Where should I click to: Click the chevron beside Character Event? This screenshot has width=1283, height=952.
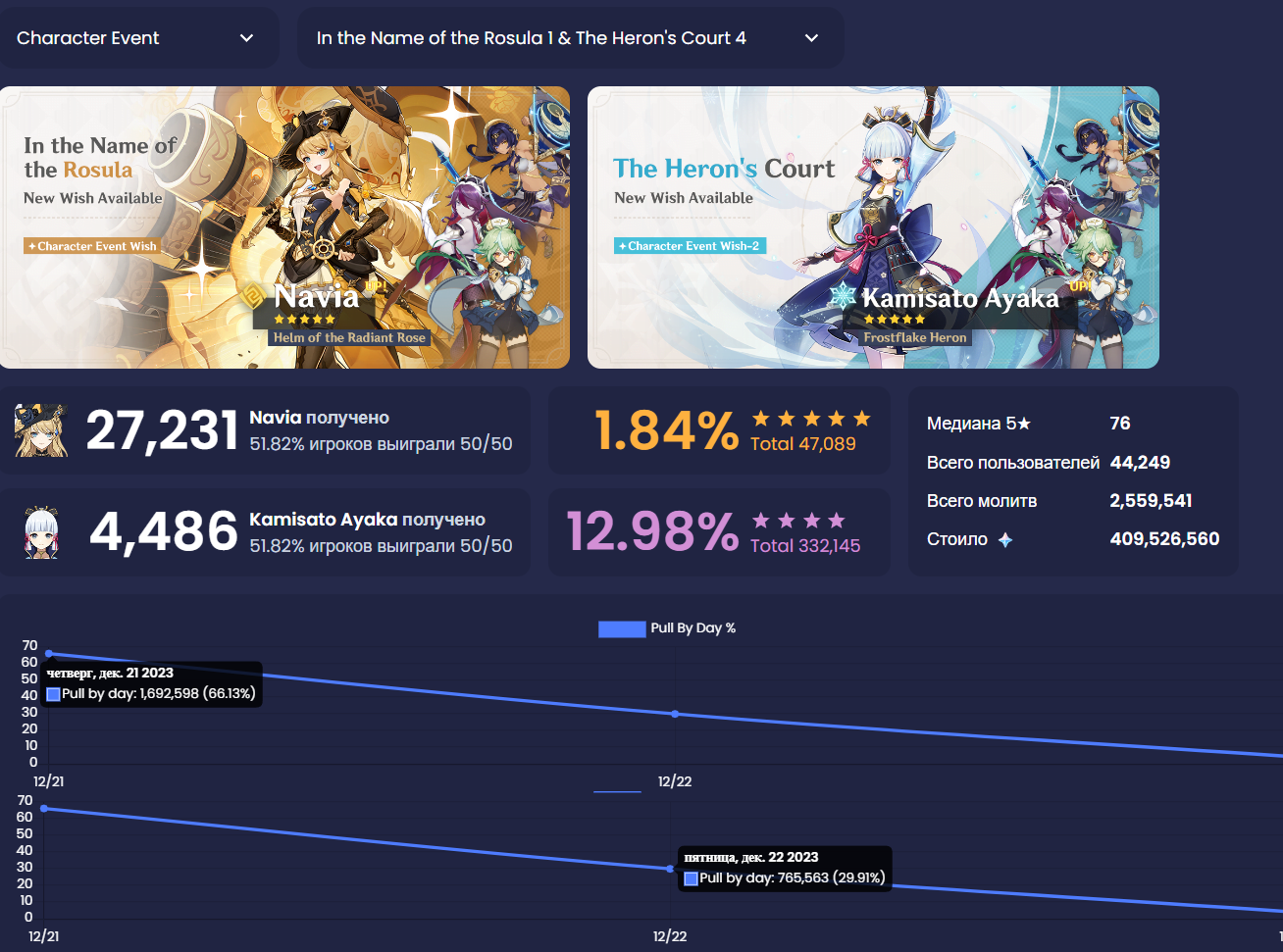coord(246,38)
